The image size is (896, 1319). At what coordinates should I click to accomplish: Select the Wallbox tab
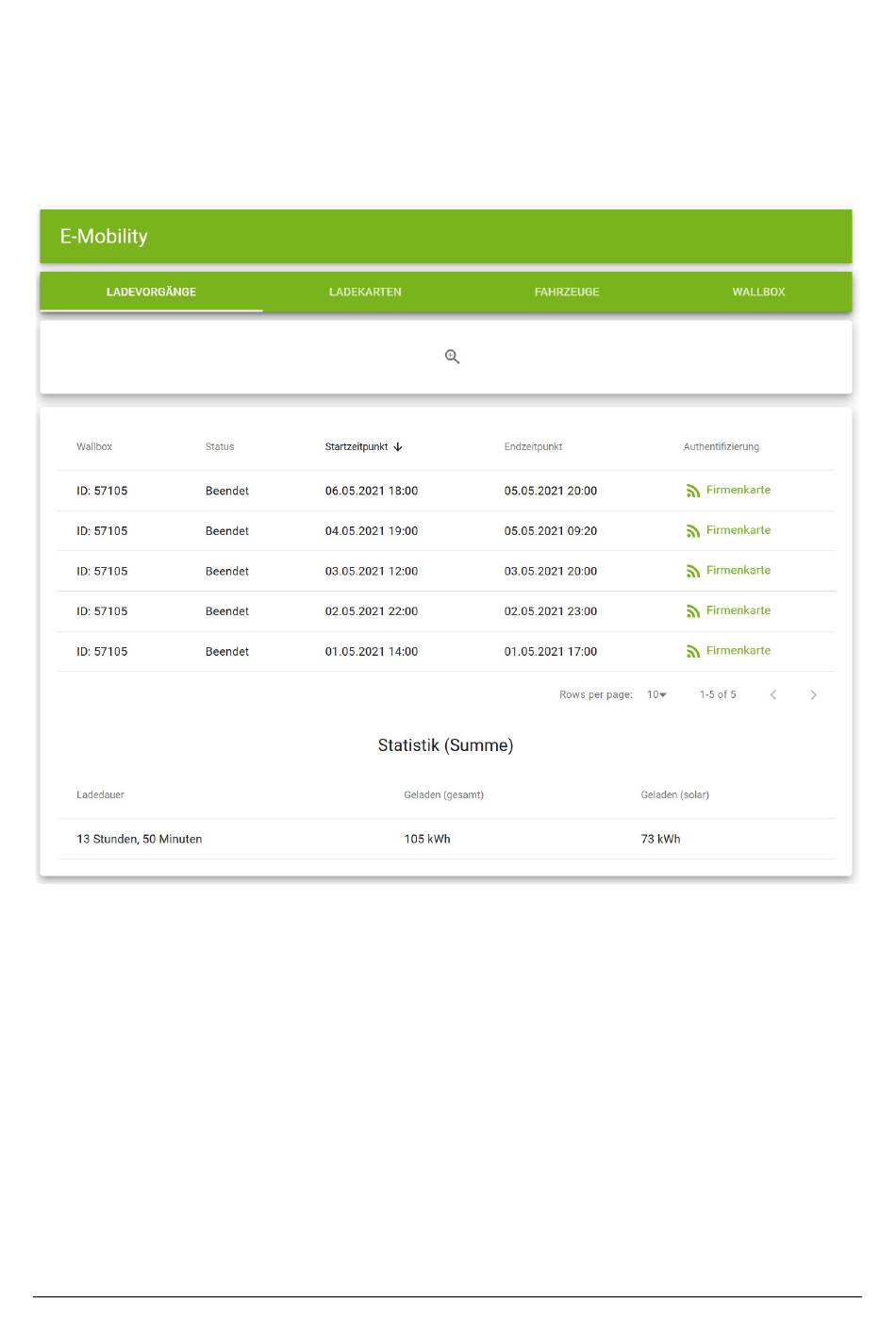coord(758,292)
